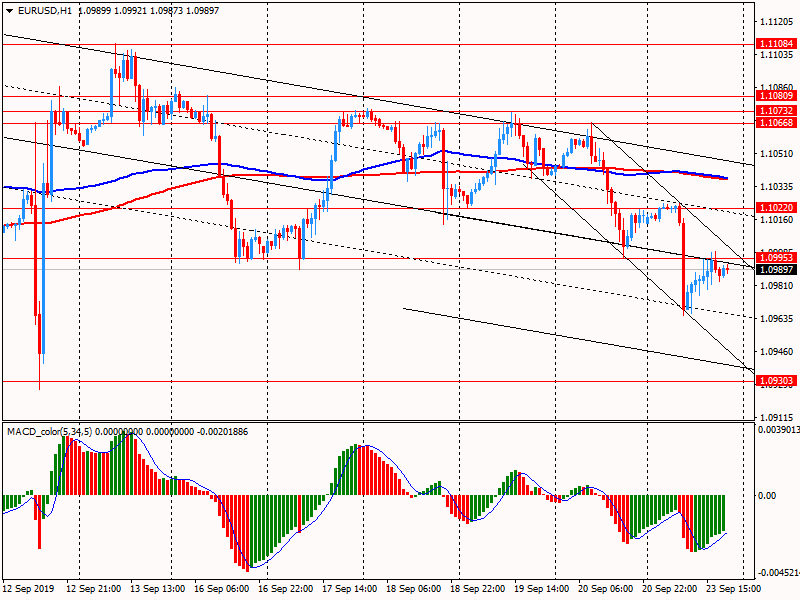This screenshot has width=800, height=600.
Task: Click the 17 Sep 14:00 time axis label
Action: (349, 589)
